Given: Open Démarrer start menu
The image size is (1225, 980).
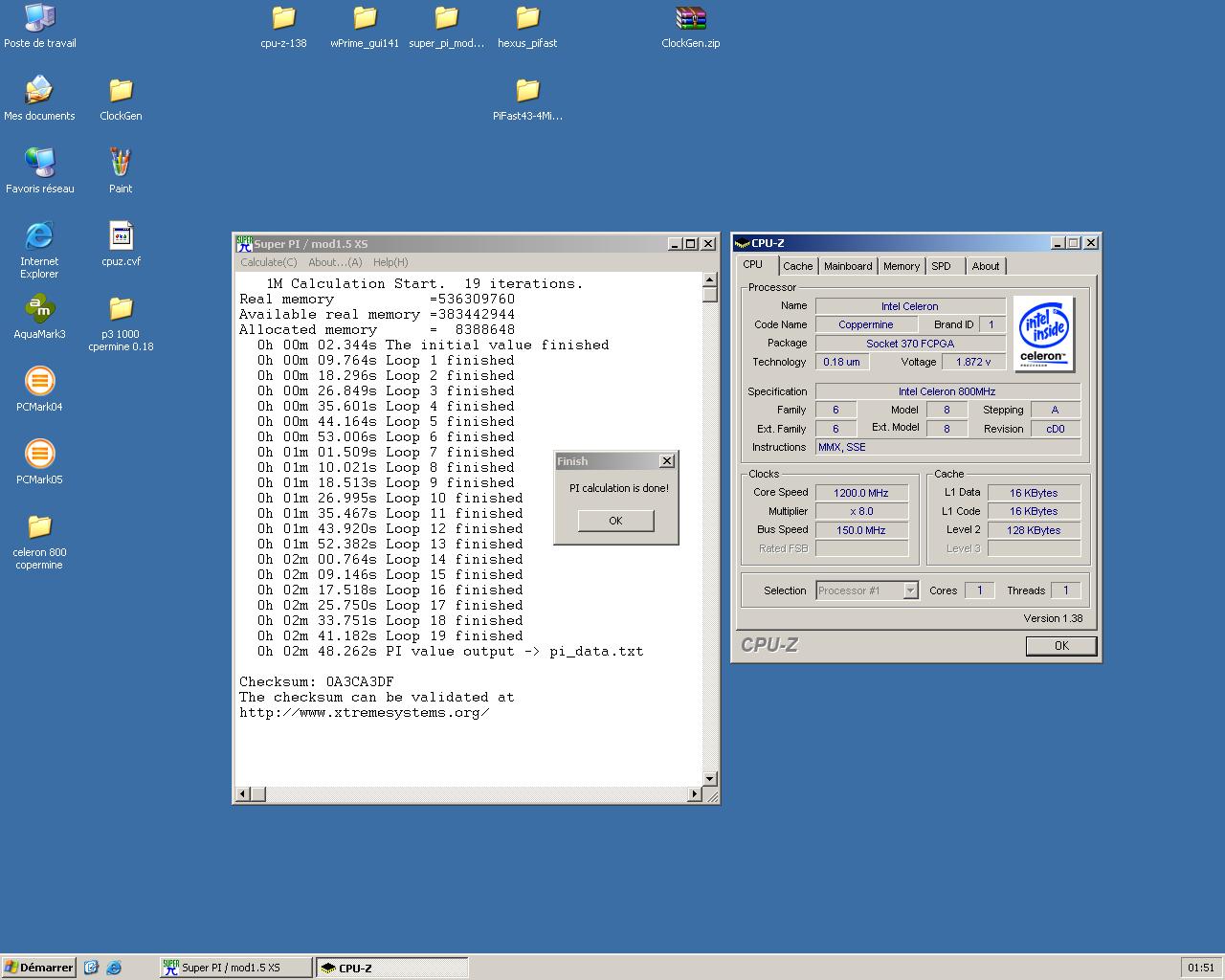Looking at the screenshot, I should [x=38, y=968].
